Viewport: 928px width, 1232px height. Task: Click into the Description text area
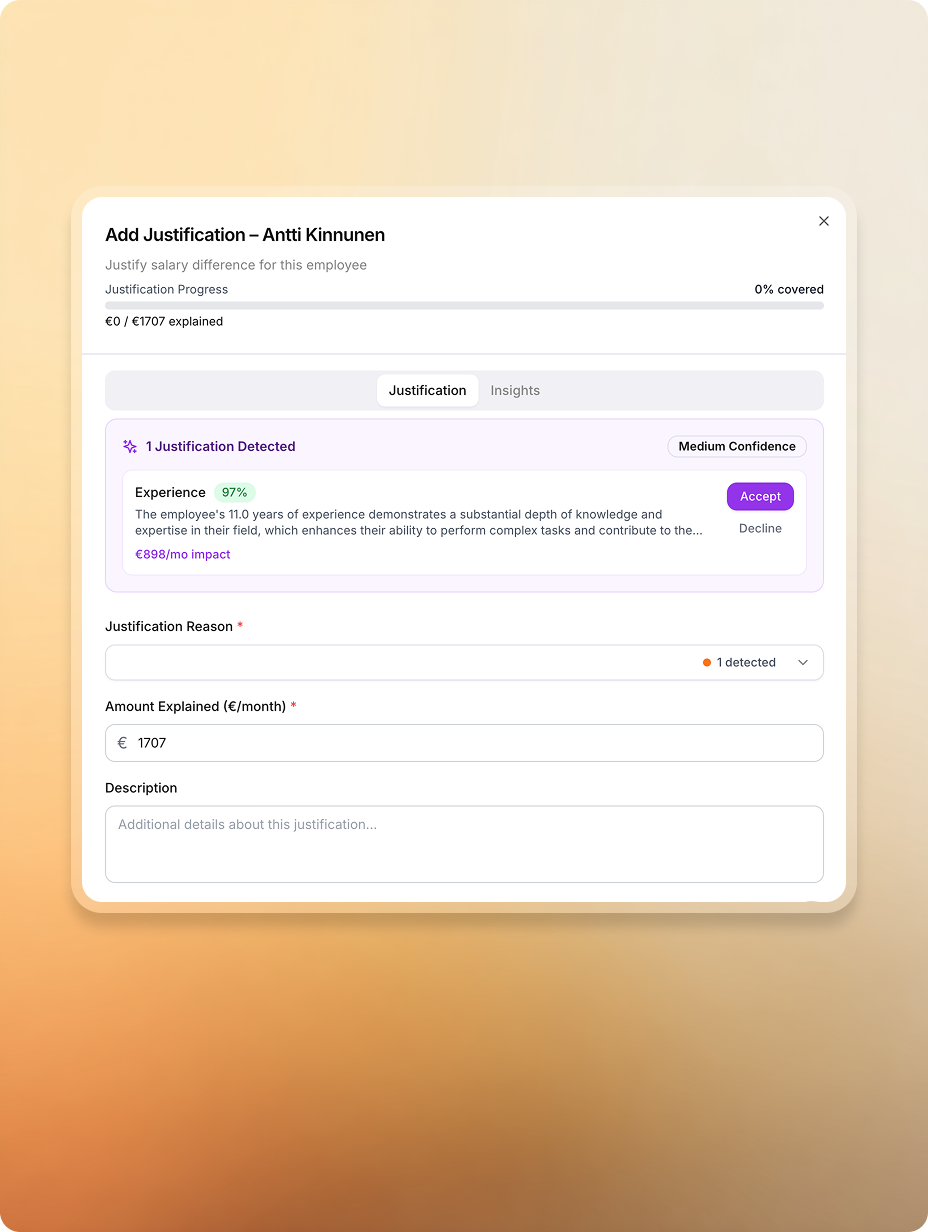464,844
